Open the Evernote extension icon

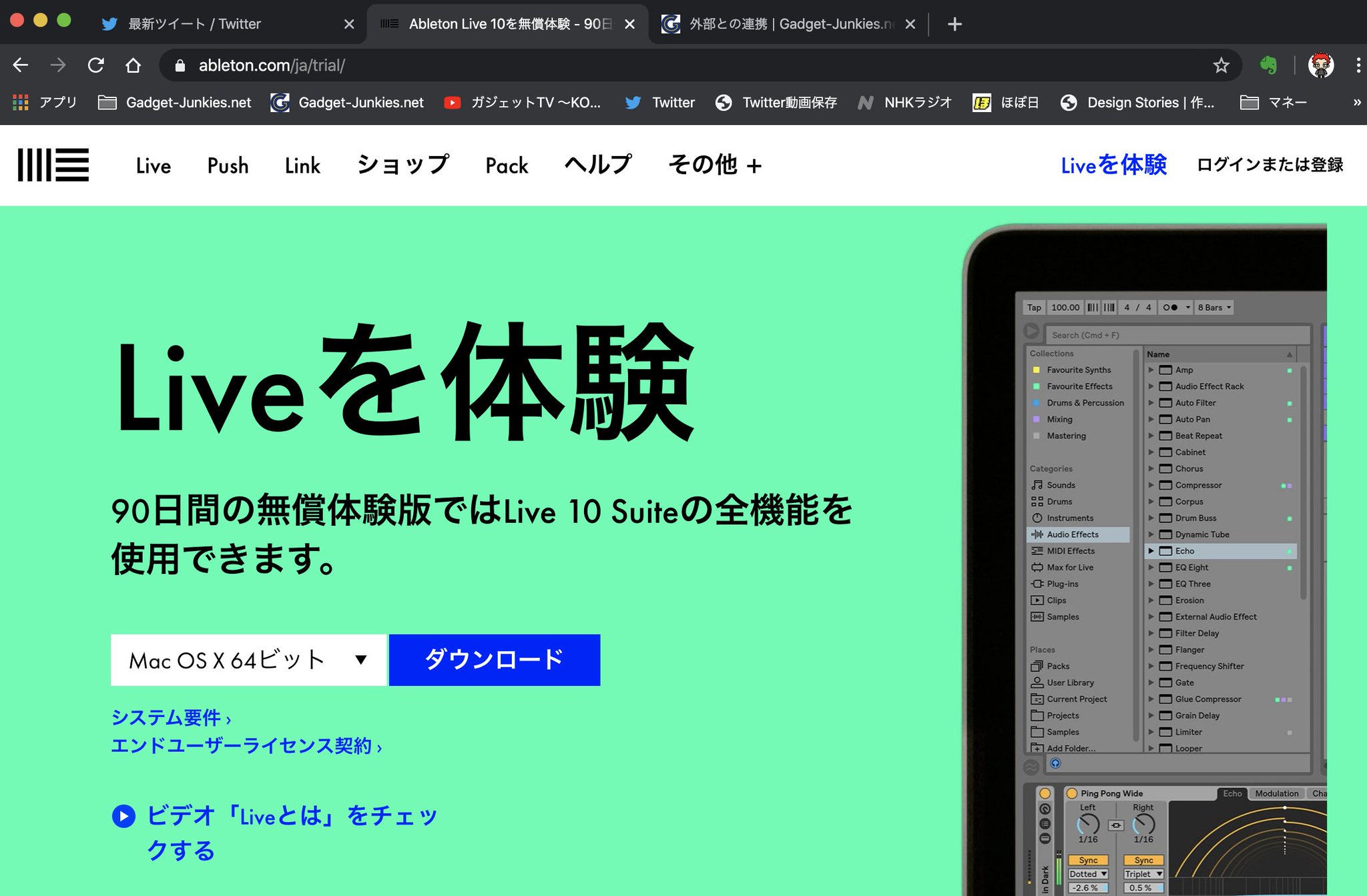tap(1268, 65)
